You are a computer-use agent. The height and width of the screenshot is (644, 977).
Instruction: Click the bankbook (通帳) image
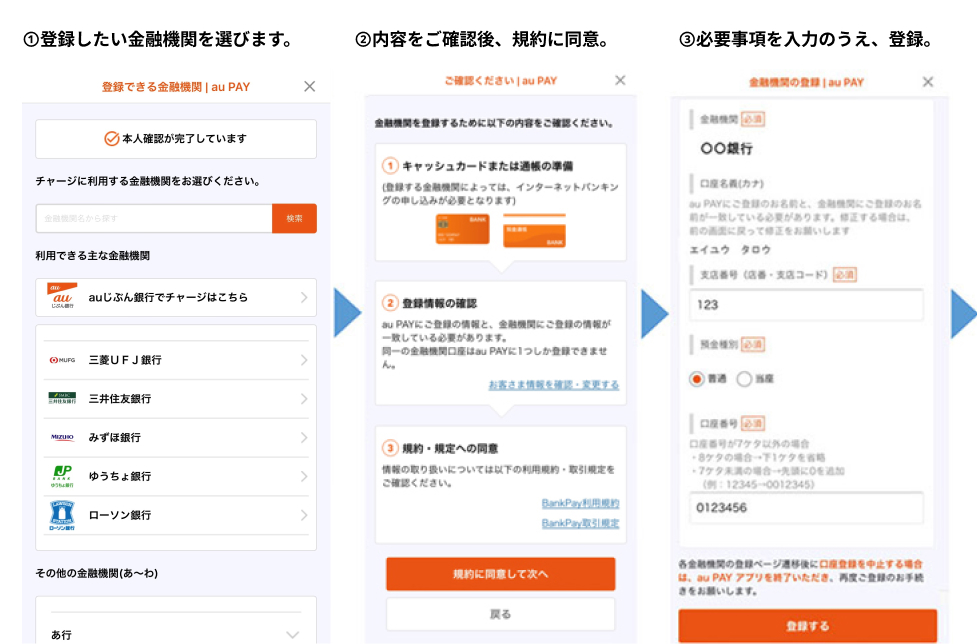[535, 230]
